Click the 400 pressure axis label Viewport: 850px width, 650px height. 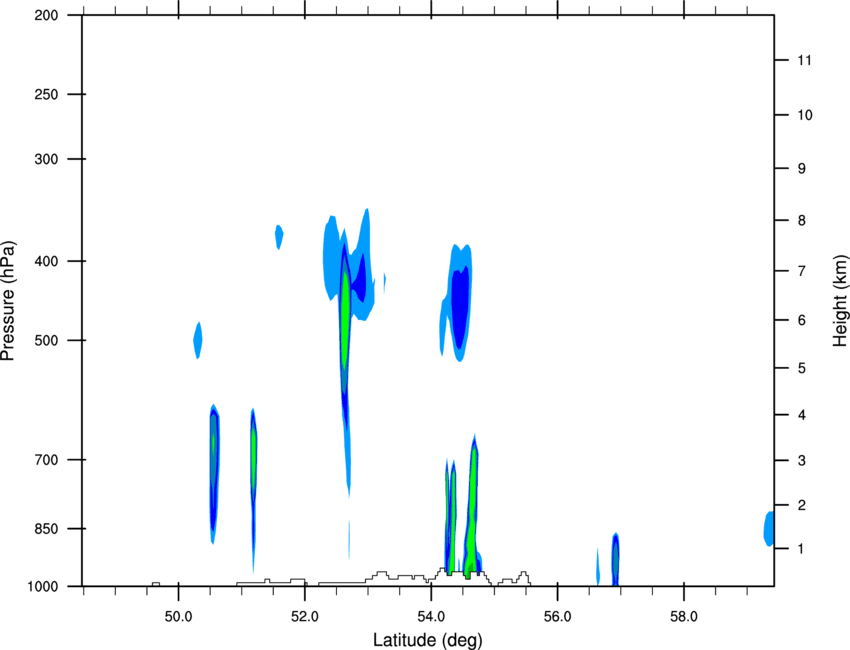[46, 261]
